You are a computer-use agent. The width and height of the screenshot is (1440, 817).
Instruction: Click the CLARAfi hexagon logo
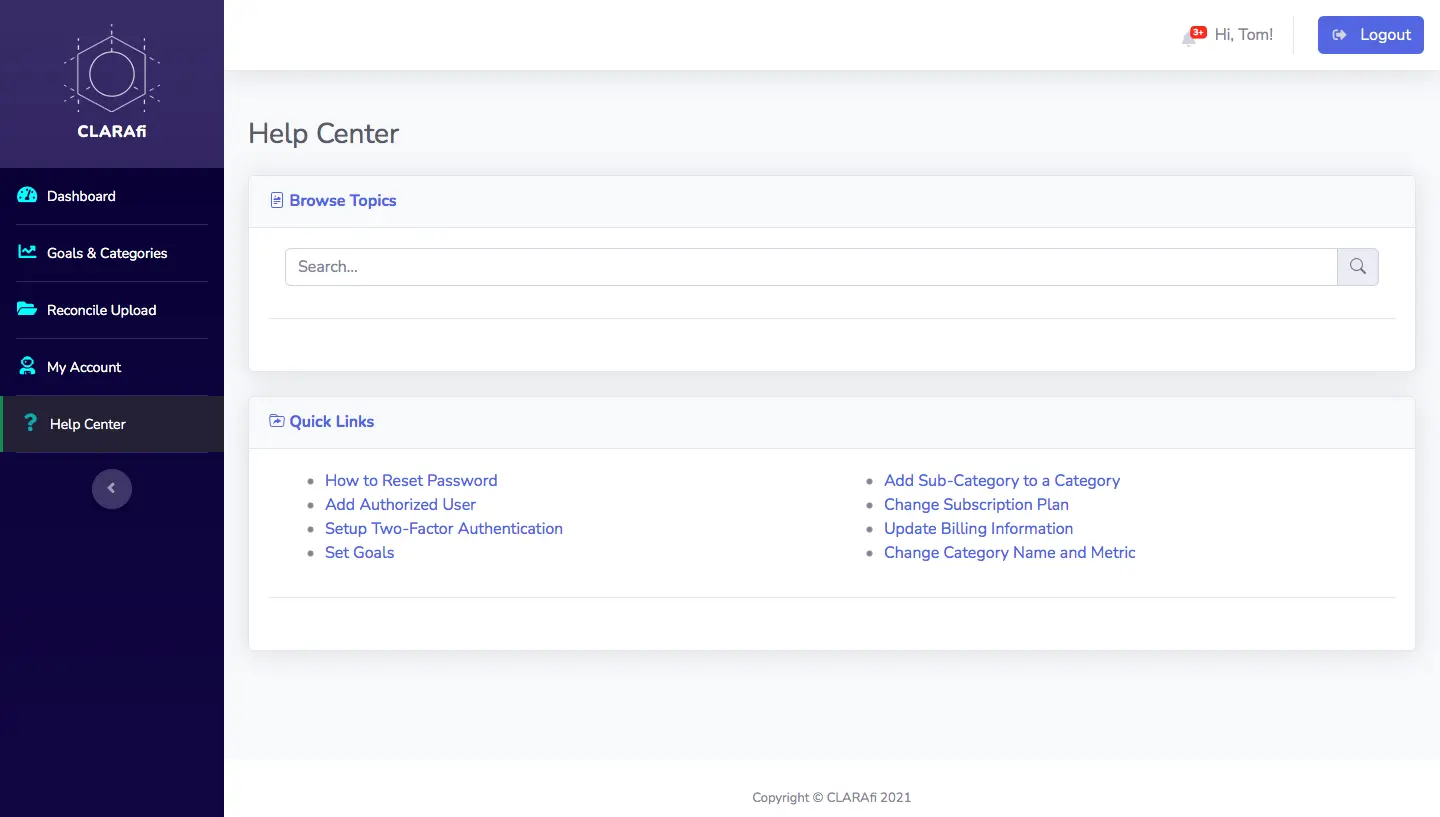(112, 73)
